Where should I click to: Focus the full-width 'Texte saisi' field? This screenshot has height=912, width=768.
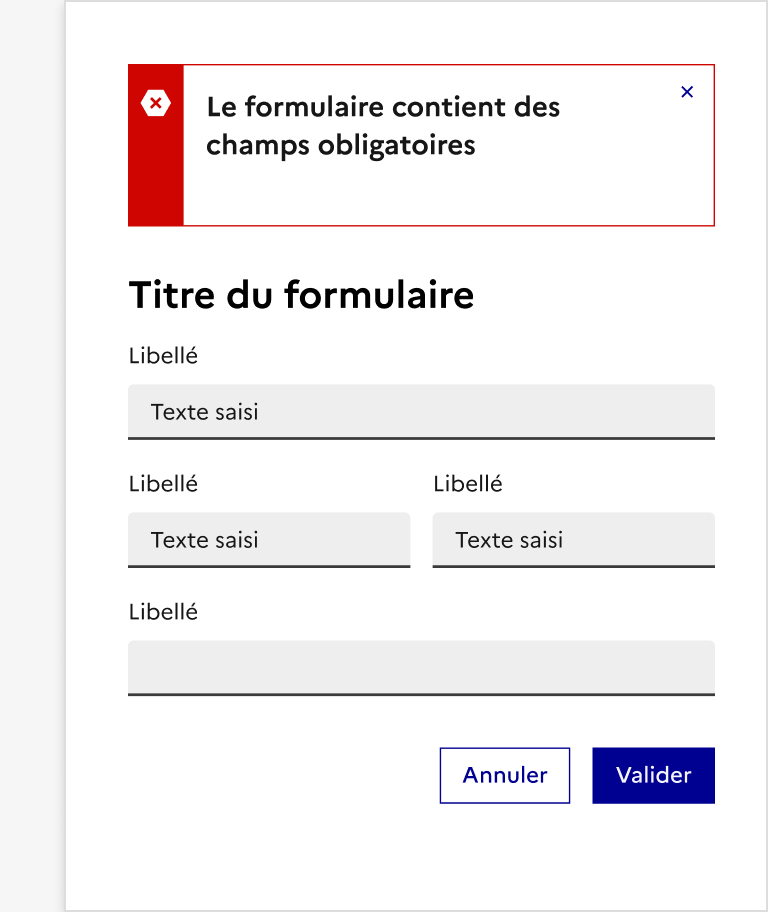[x=421, y=411]
